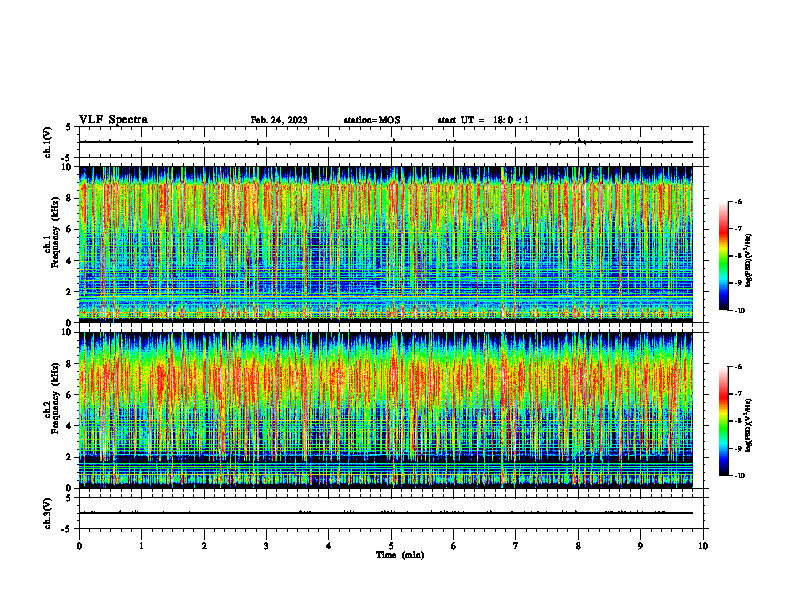Click the "Time (min)" x-axis label
The image size is (792, 612).
400,555
